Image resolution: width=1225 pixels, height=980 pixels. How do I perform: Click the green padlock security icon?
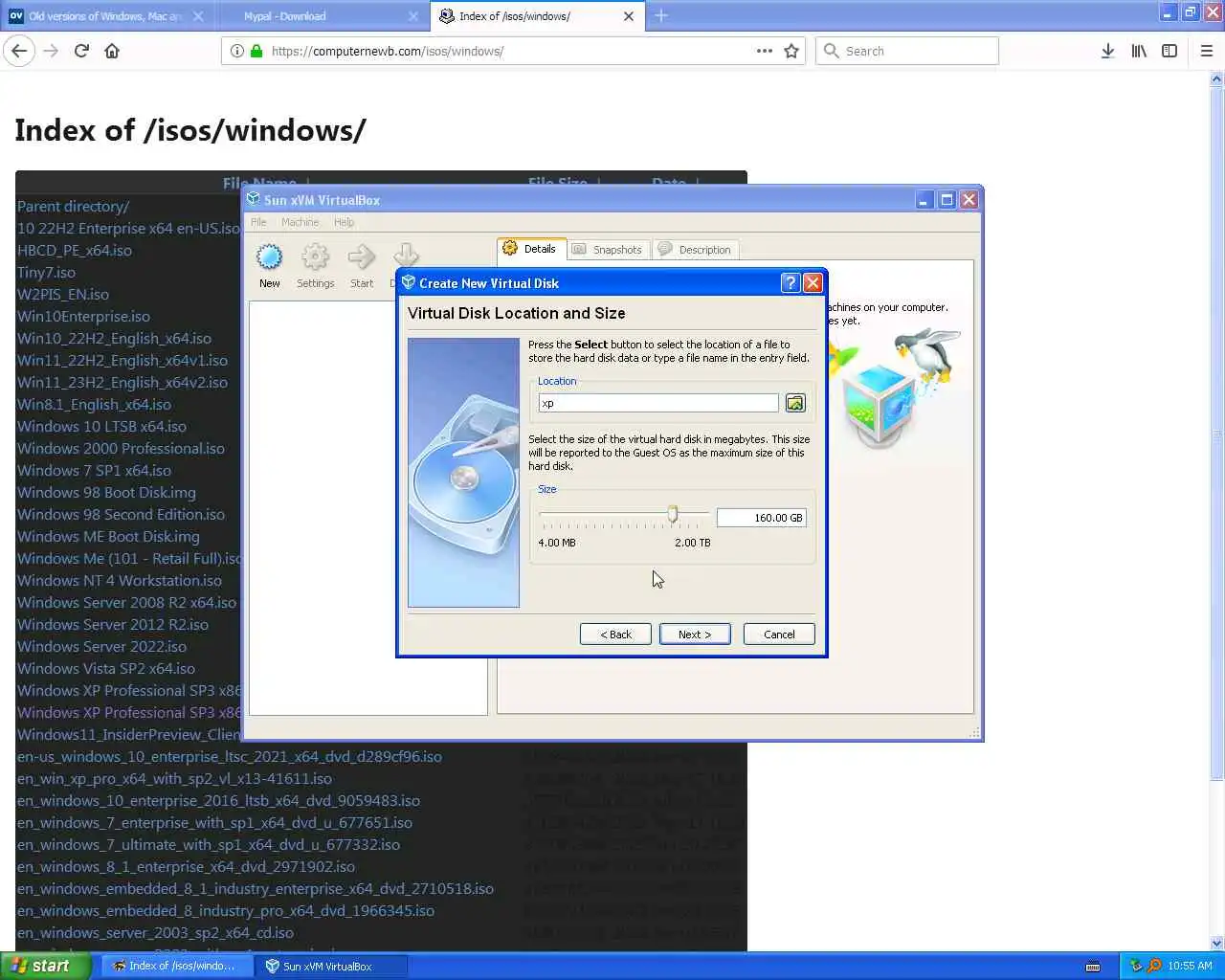256,51
